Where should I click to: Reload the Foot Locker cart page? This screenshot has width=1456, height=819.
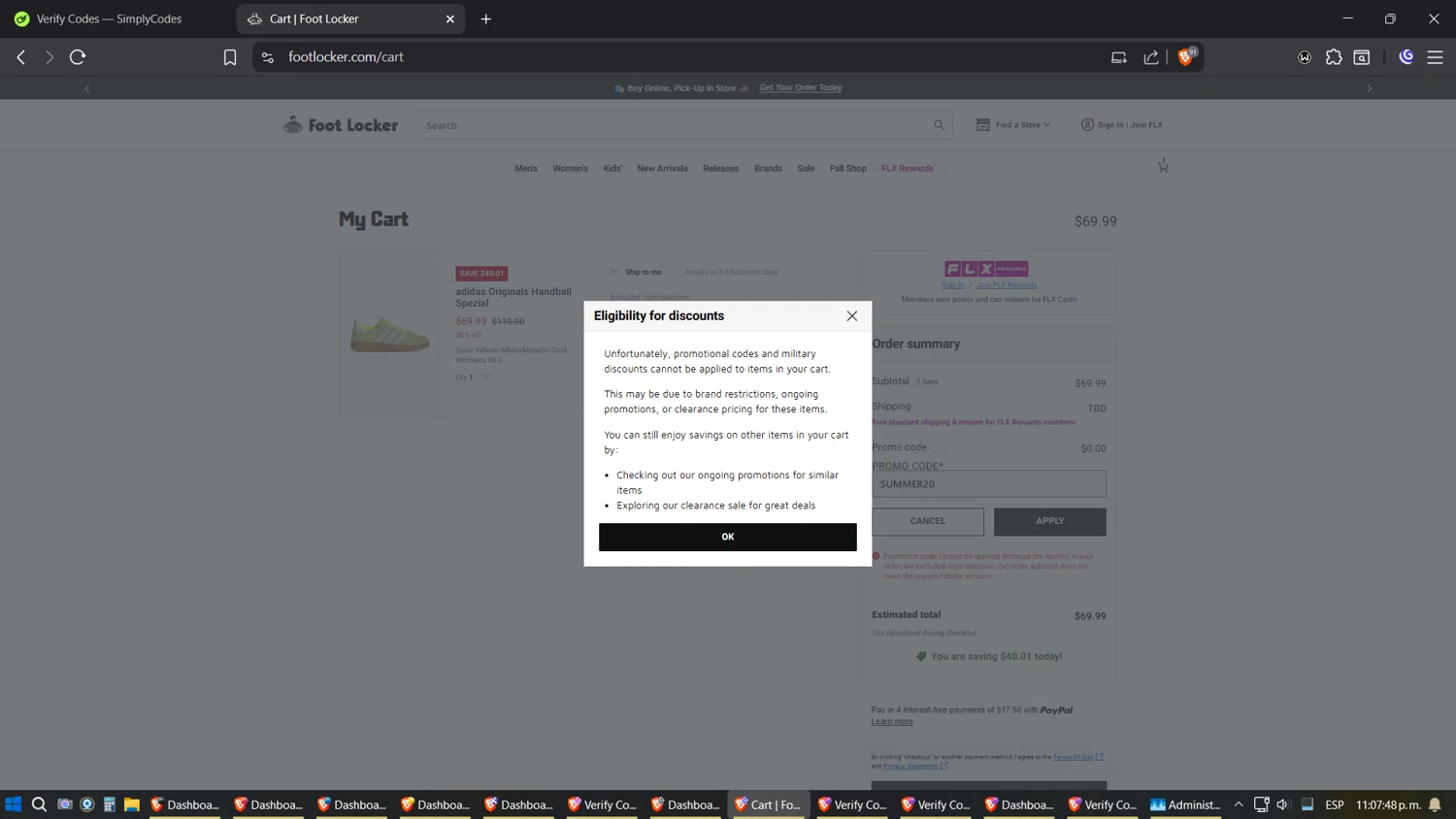point(78,57)
